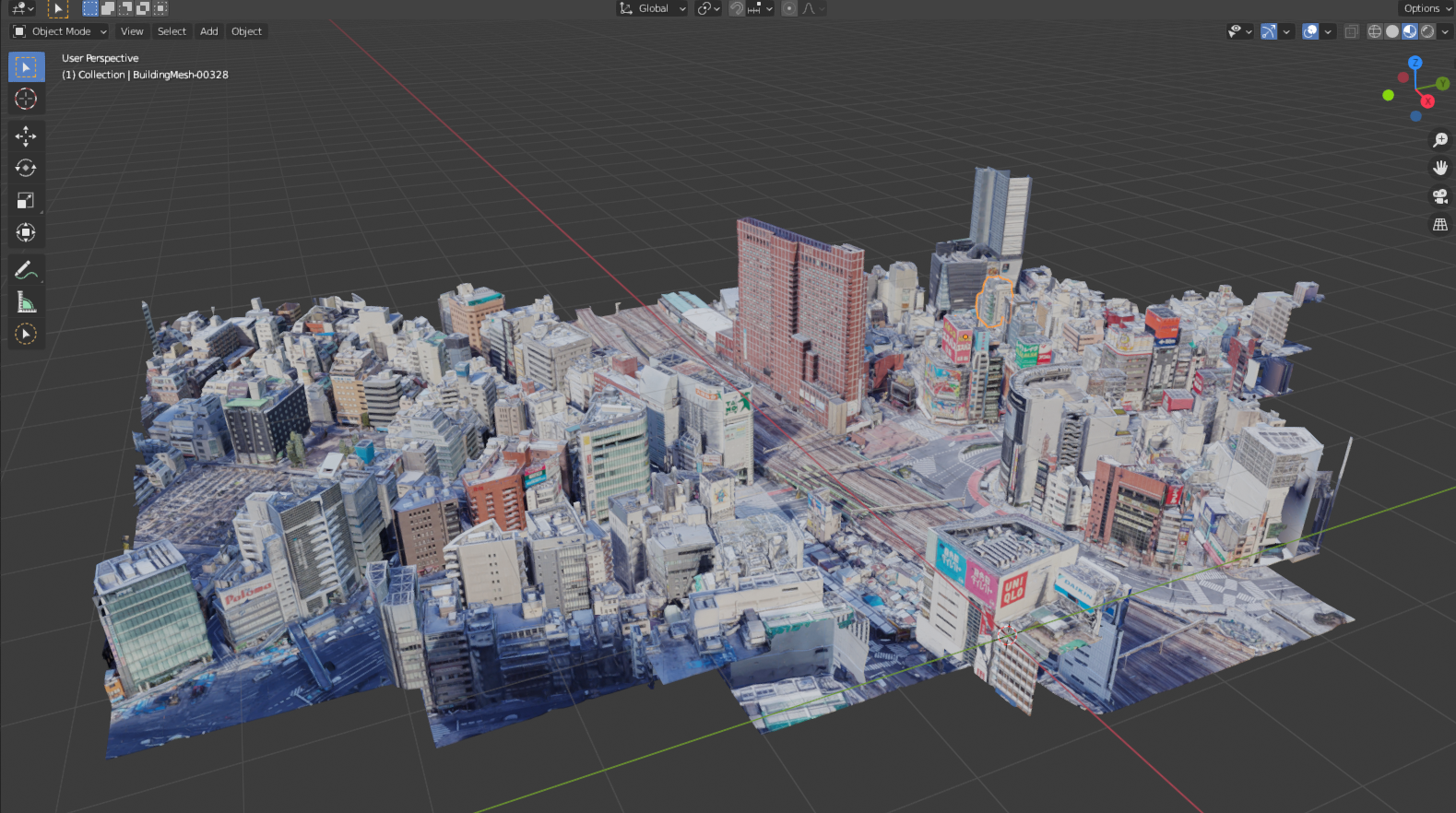
Task: Click the "User Perspective" text
Action: point(101,58)
